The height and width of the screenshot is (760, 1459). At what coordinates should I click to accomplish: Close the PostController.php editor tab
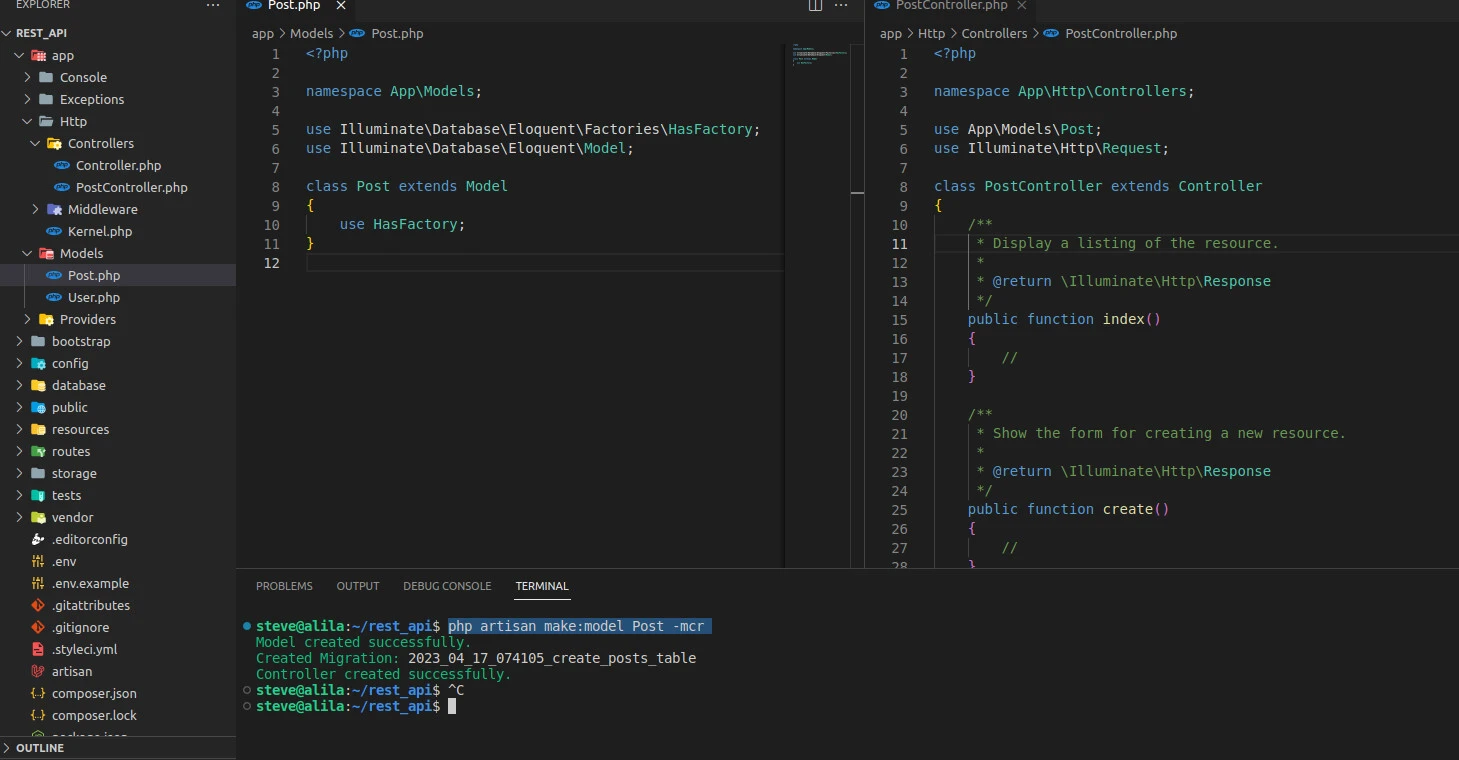pyautogui.click(x=1021, y=6)
